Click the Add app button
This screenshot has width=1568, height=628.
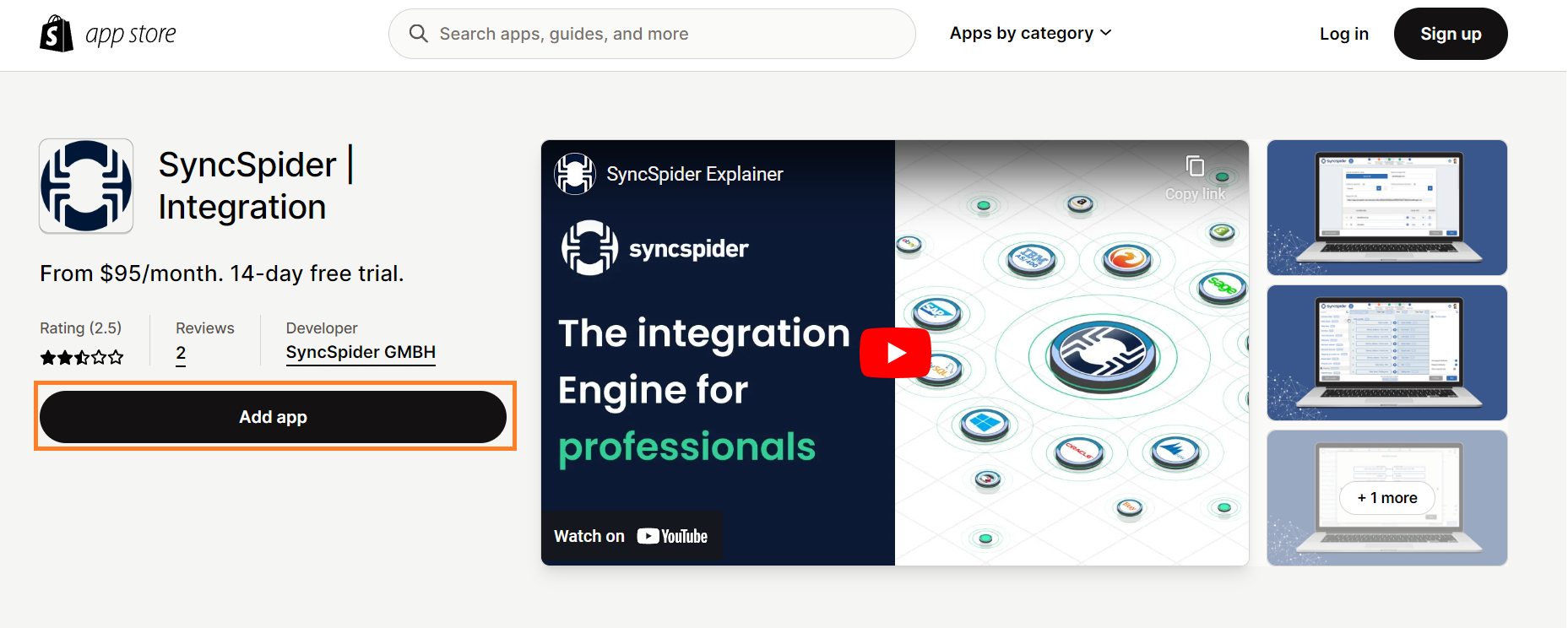(x=273, y=417)
